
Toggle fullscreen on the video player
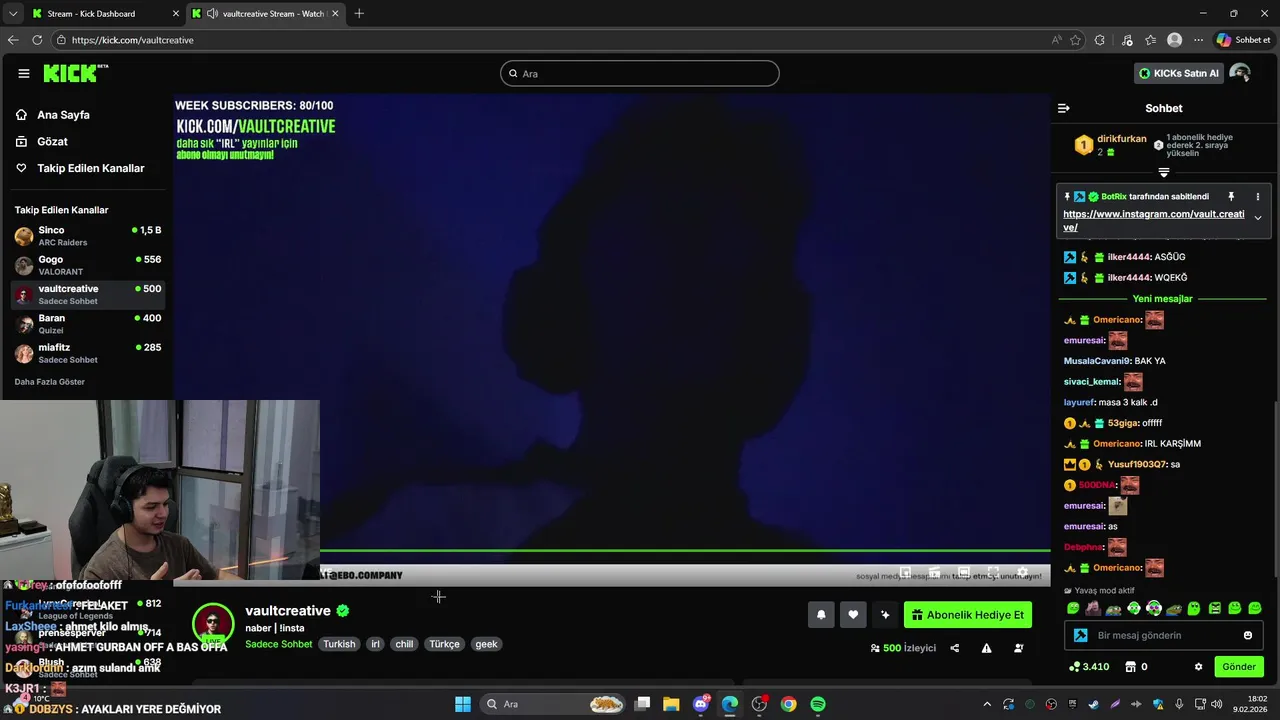993,574
